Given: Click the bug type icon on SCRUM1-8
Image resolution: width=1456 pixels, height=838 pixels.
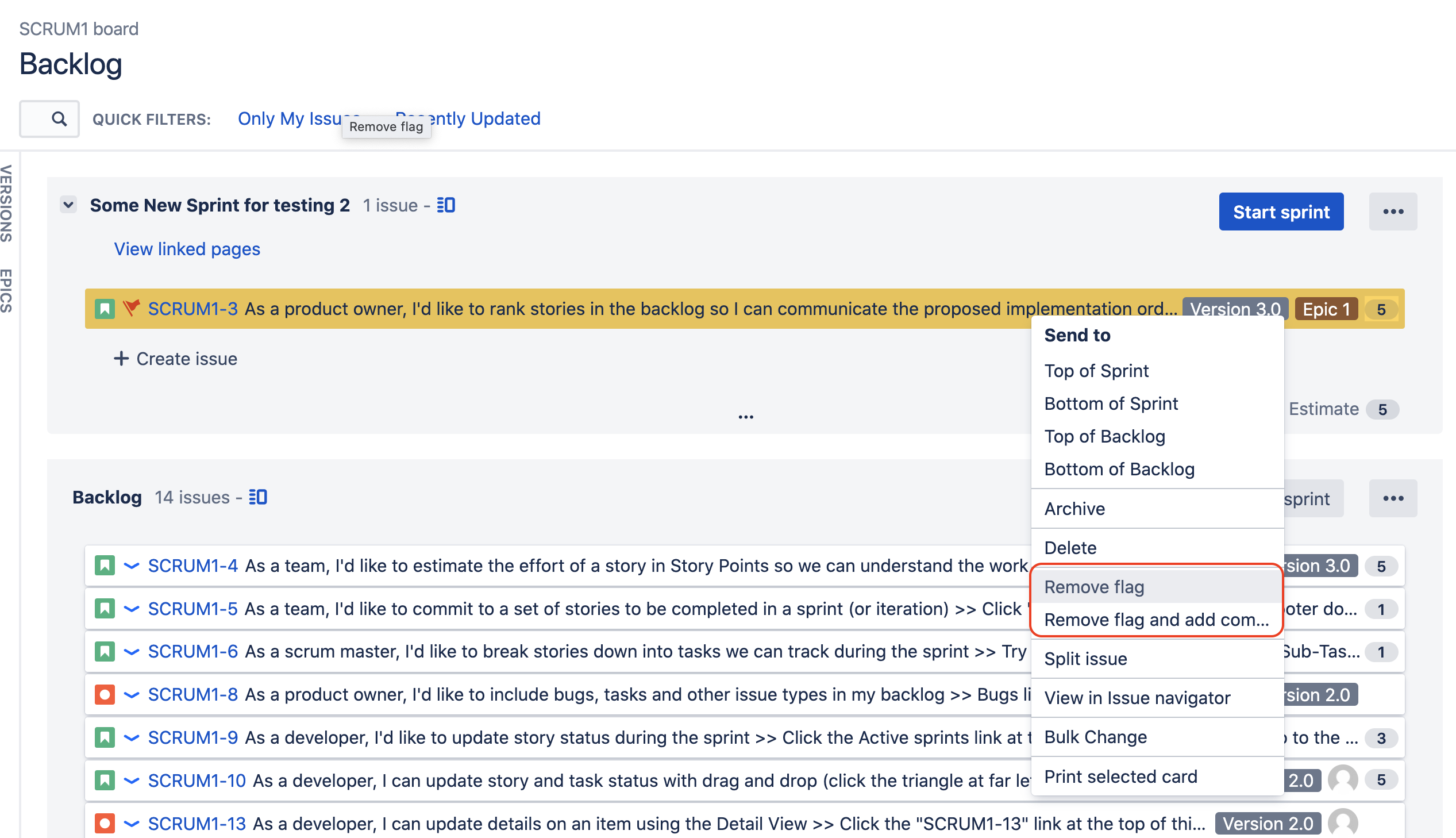Looking at the screenshot, I should (x=105, y=694).
